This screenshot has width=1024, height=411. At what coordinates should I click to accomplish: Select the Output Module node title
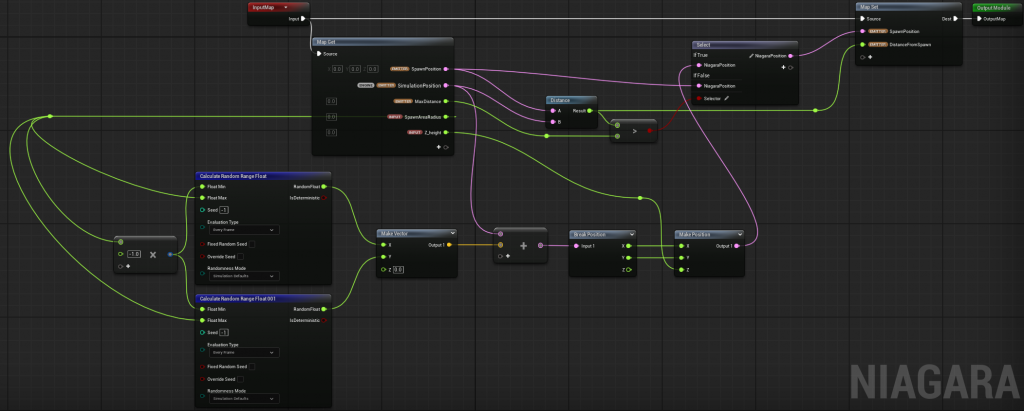click(993, 7)
